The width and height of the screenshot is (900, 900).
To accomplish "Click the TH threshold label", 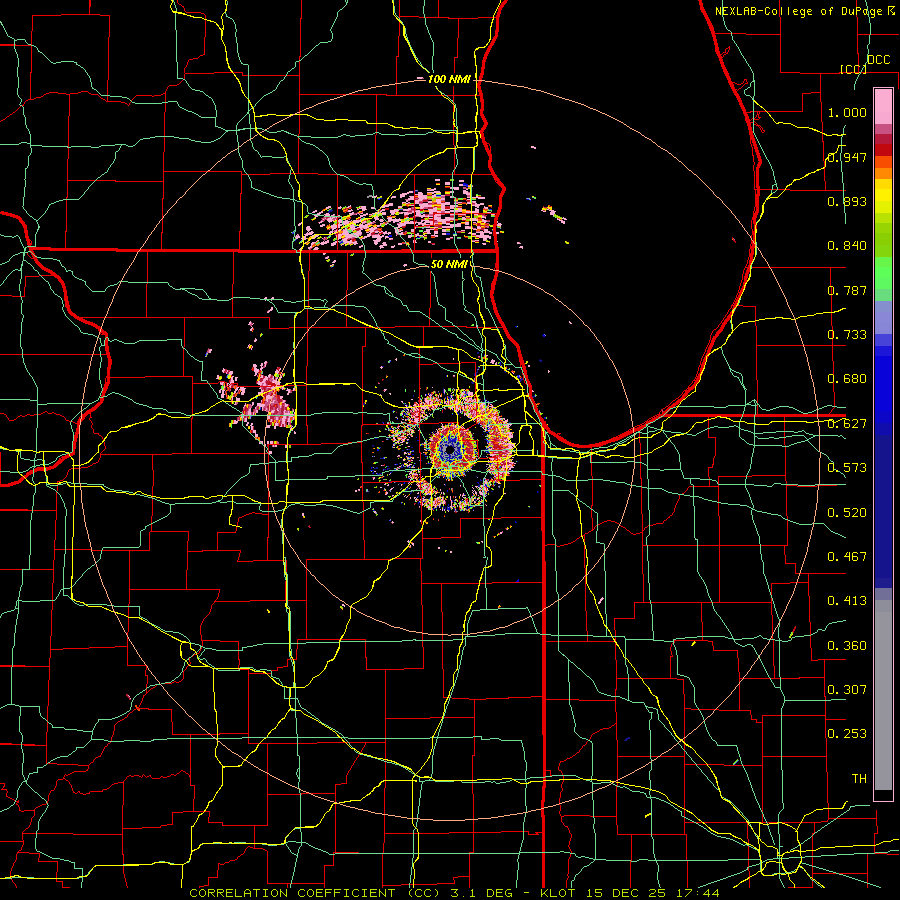I will pos(859,779).
